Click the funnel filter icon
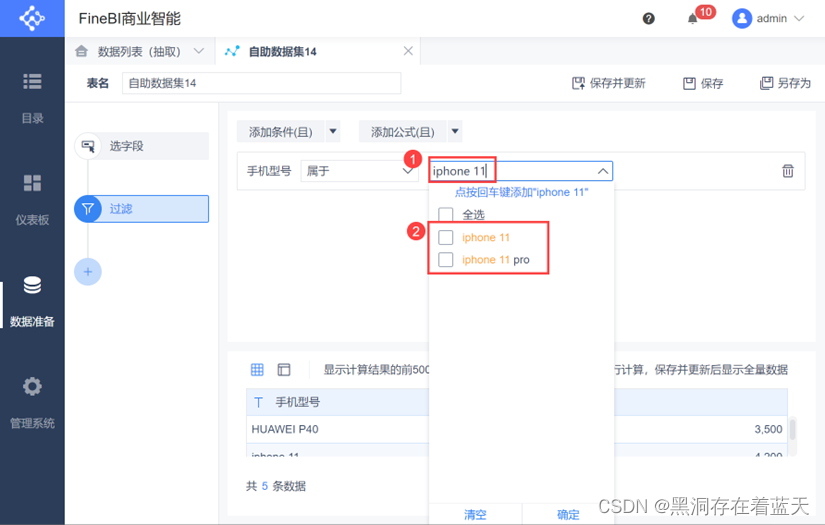 (88, 209)
